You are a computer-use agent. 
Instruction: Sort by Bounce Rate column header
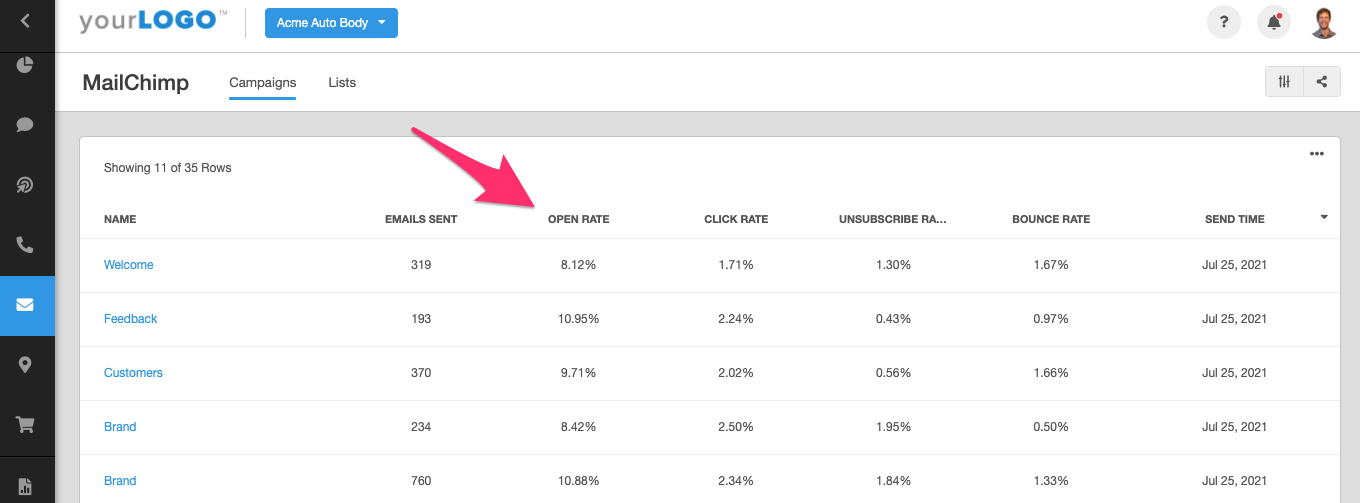tap(1051, 219)
